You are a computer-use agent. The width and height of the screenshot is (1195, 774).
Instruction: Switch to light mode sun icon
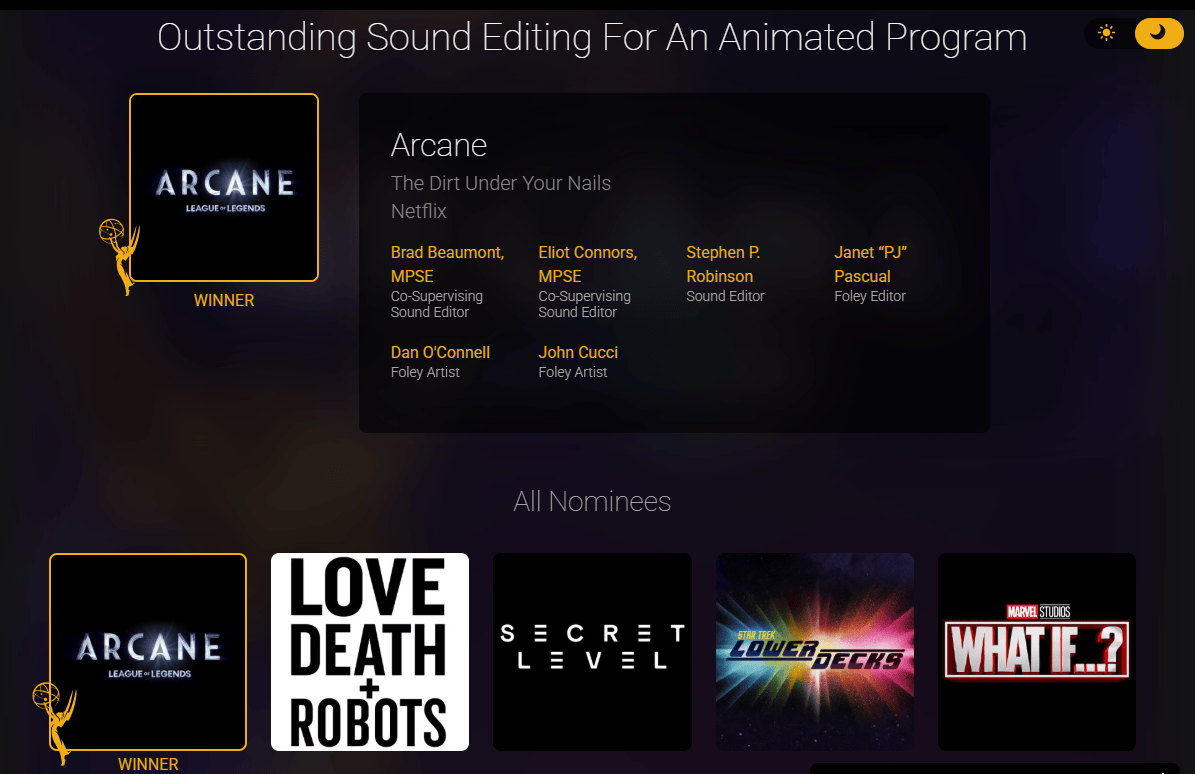(x=1107, y=33)
